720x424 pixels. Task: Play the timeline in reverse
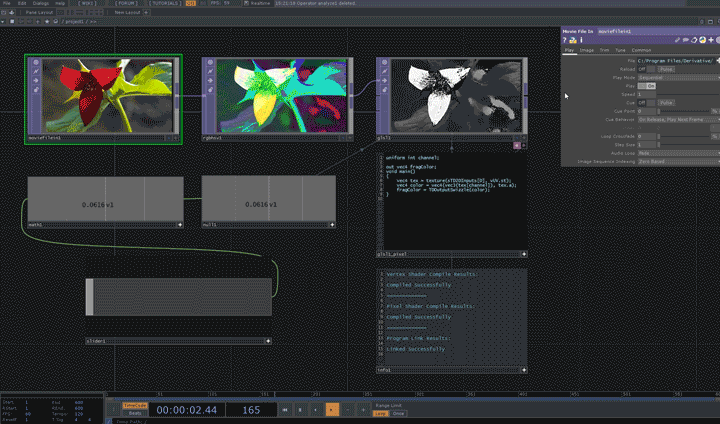(316, 410)
